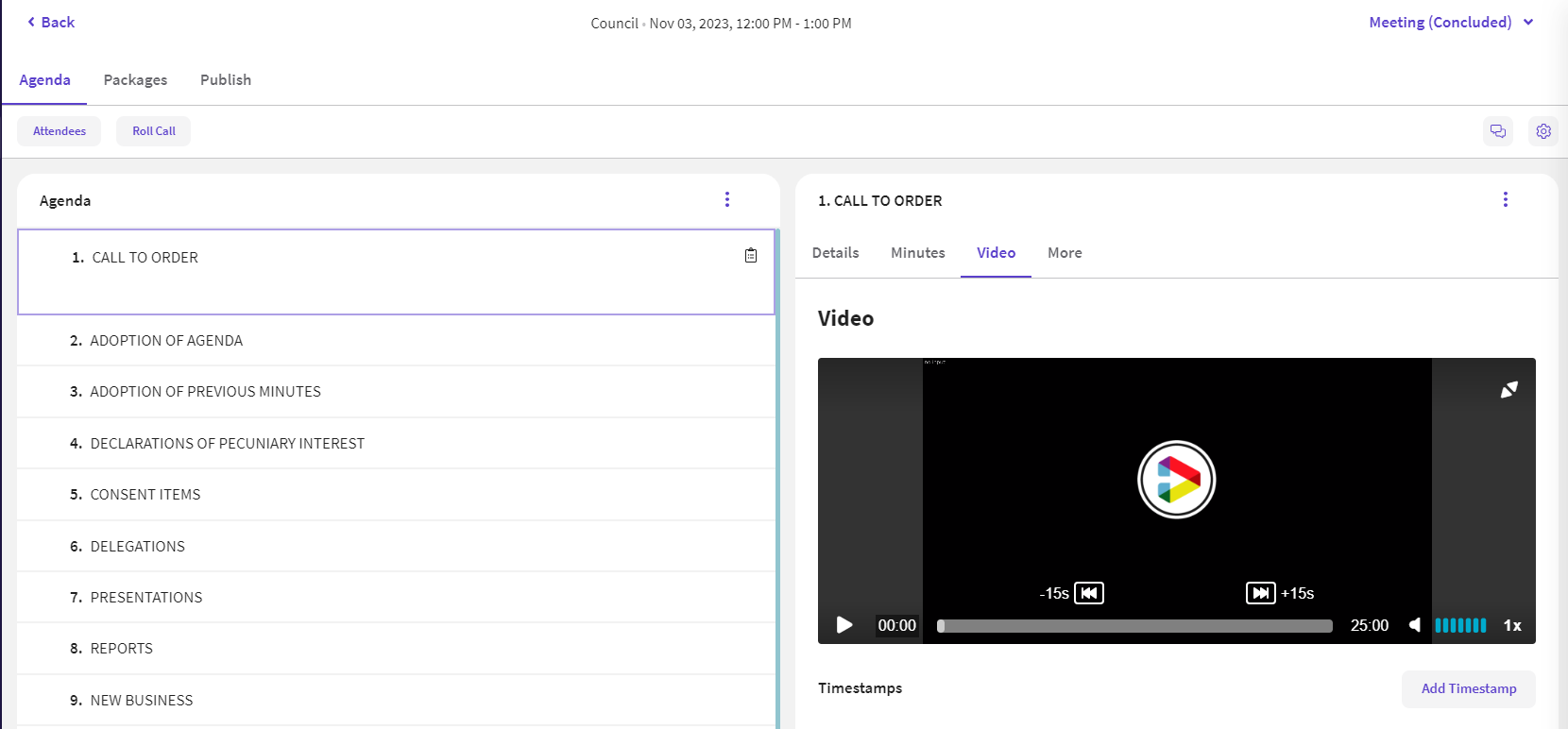This screenshot has width=1568, height=729.
Task: Adjust the video volume level bars
Action: tap(1460, 625)
